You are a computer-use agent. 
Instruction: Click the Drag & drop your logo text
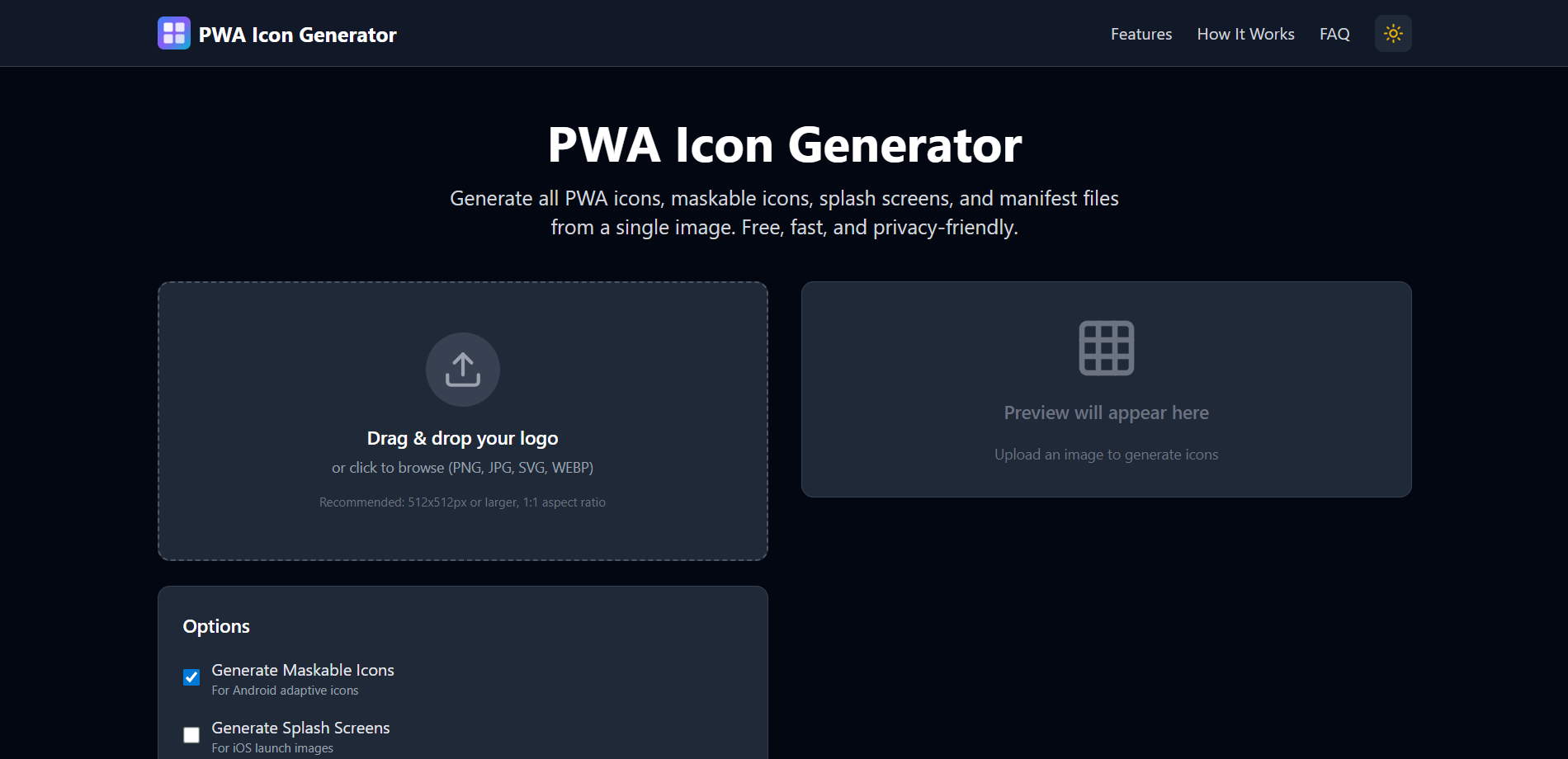(462, 438)
